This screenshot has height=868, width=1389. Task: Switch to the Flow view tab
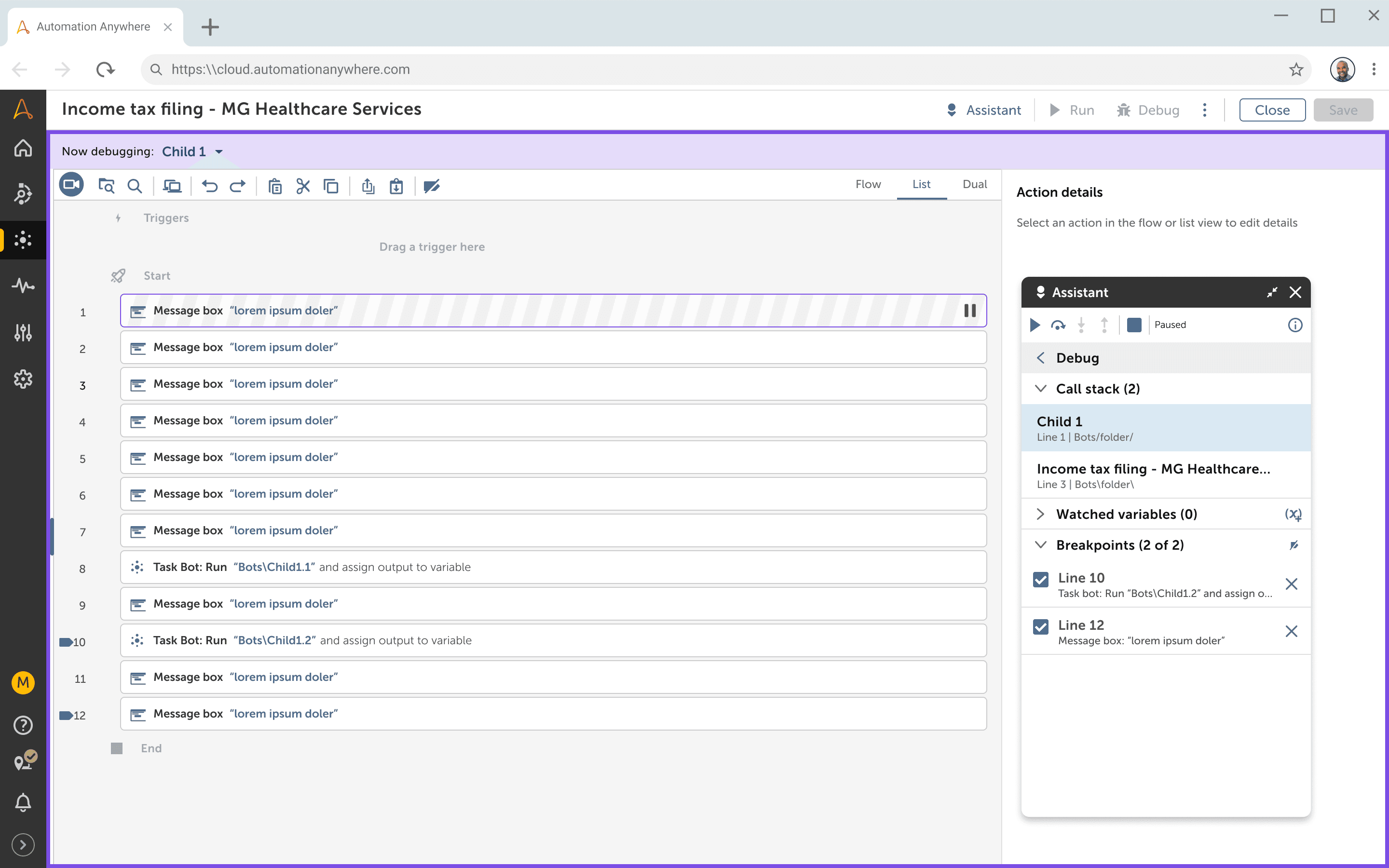pyautogui.click(x=868, y=184)
